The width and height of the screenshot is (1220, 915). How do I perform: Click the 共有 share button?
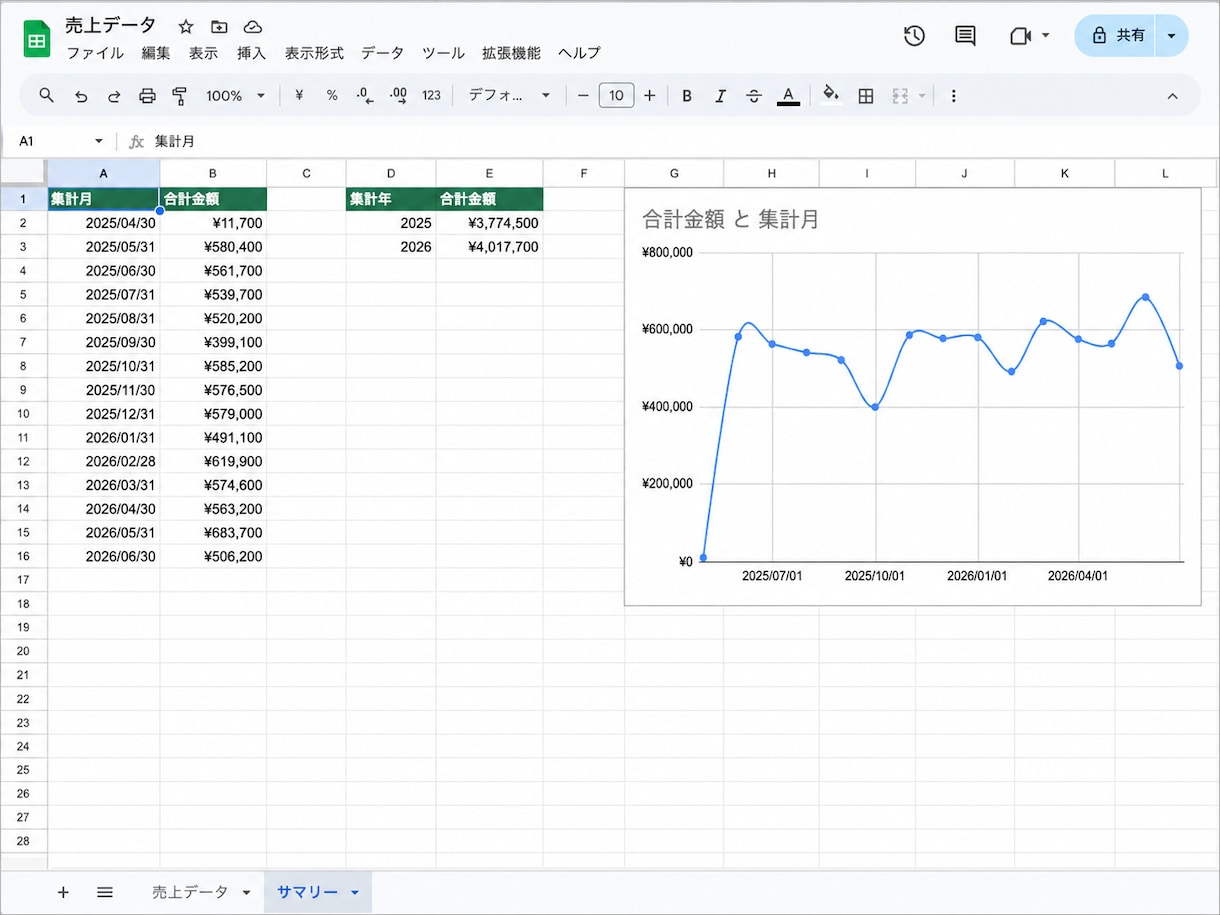[x=1115, y=35]
